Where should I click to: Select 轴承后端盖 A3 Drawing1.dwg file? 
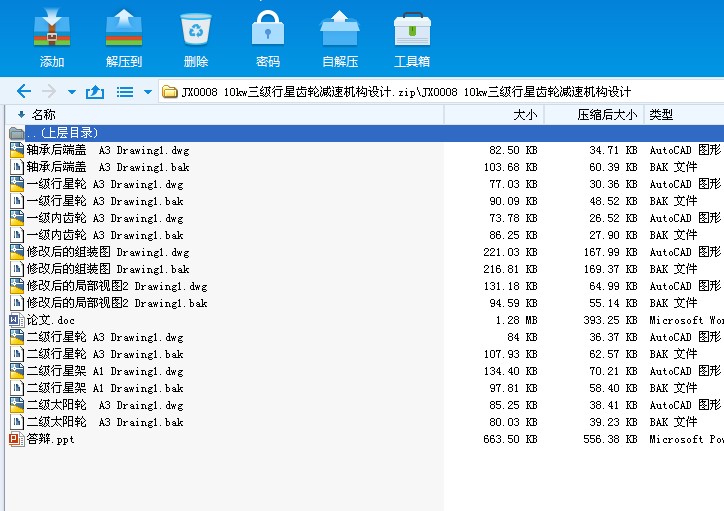tap(108, 150)
